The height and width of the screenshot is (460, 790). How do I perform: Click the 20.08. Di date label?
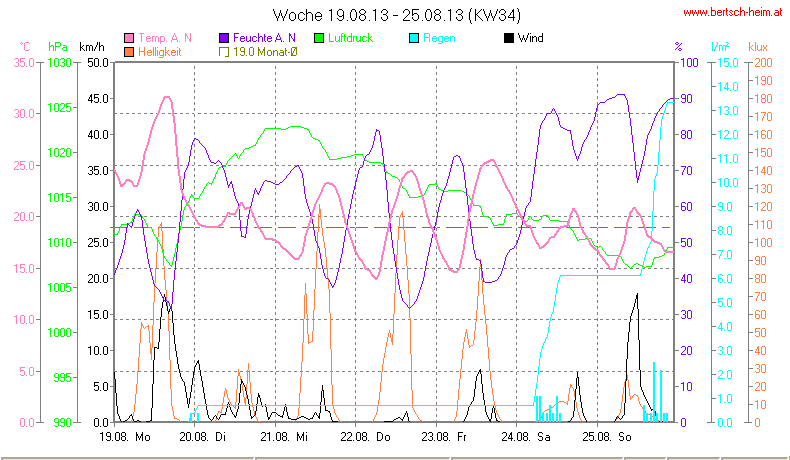pyautogui.click(x=203, y=437)
